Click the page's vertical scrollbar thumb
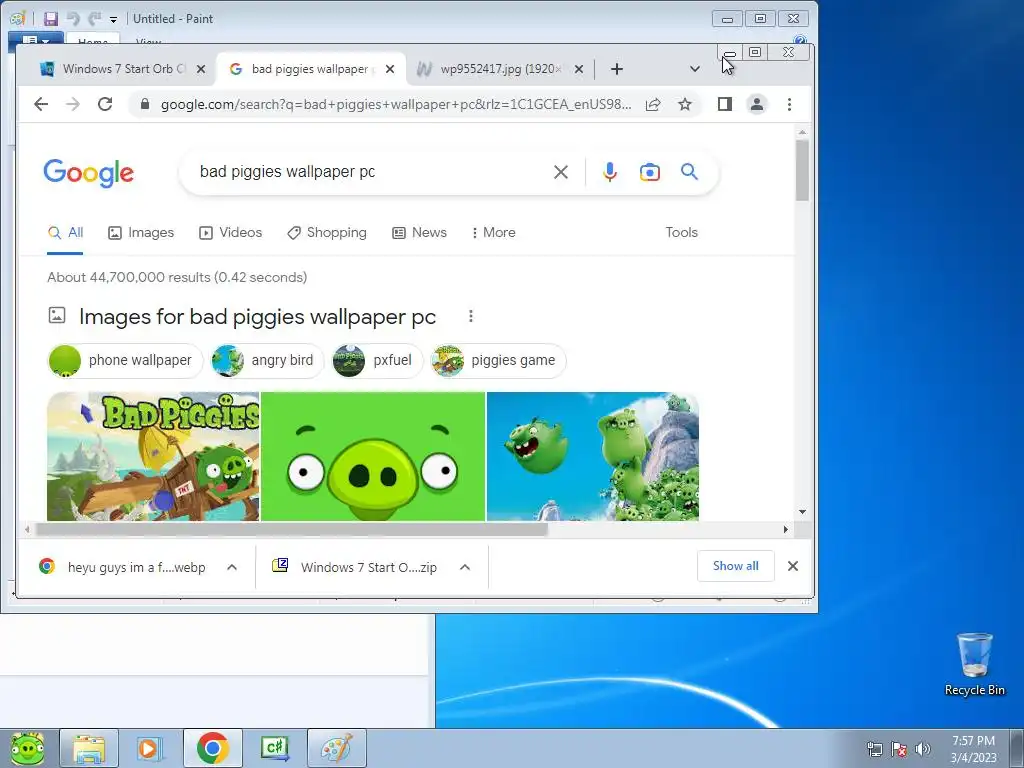 tap(802, 170)
